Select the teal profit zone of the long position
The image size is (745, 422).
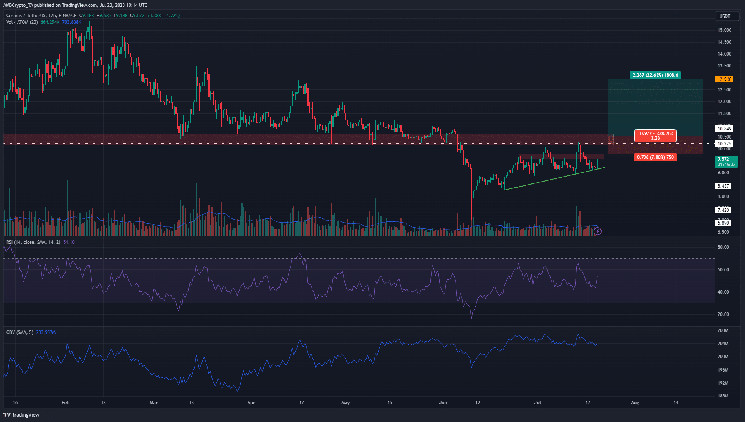pyautogui.click(x=655, y=107)
